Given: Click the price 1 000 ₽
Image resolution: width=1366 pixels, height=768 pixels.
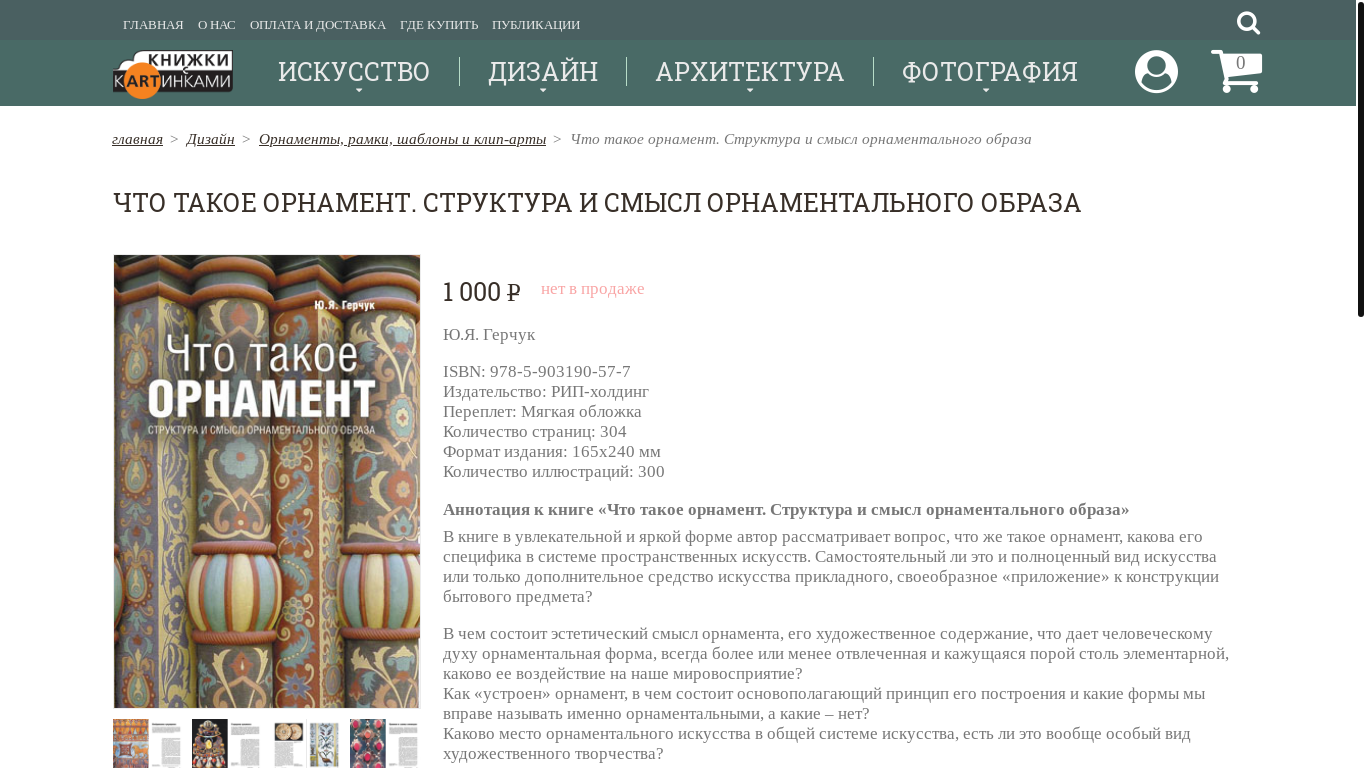Looking at the screenshot, I should click(x=482, y=292).
